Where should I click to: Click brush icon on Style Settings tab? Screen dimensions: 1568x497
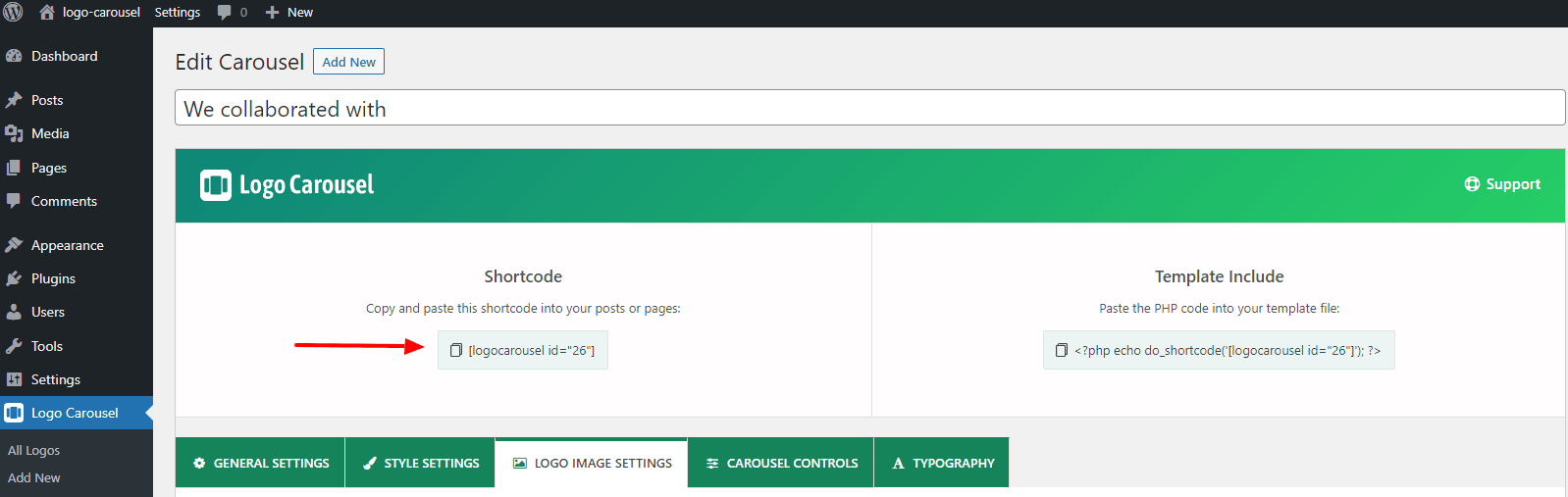tap(370, 463)
